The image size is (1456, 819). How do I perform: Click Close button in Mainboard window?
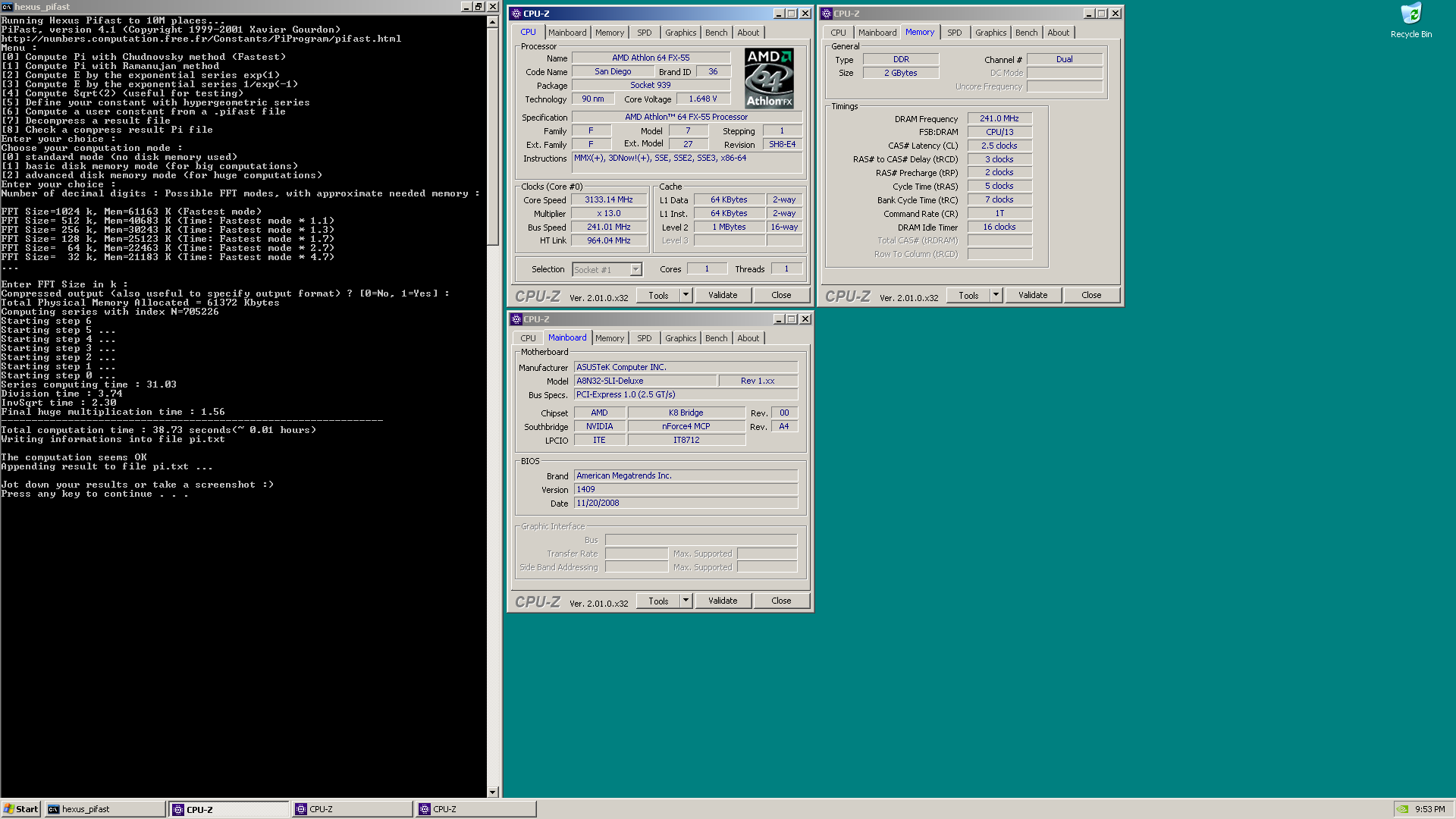[781, 601]
